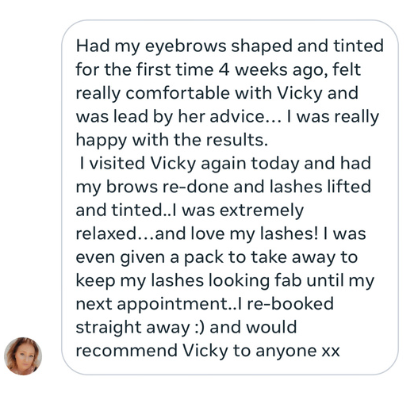Click the text "happy with the results."

click(172, 140)
